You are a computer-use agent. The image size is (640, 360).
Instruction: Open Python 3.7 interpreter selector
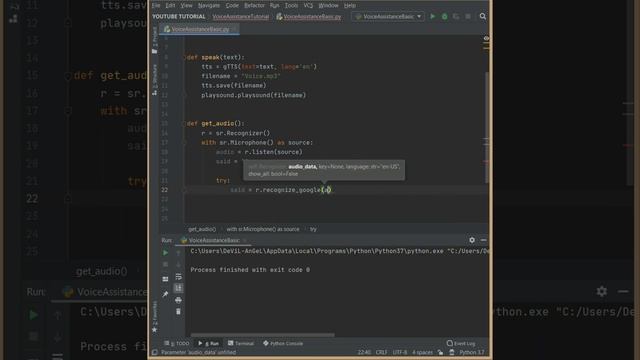click(x=471, y=352)
